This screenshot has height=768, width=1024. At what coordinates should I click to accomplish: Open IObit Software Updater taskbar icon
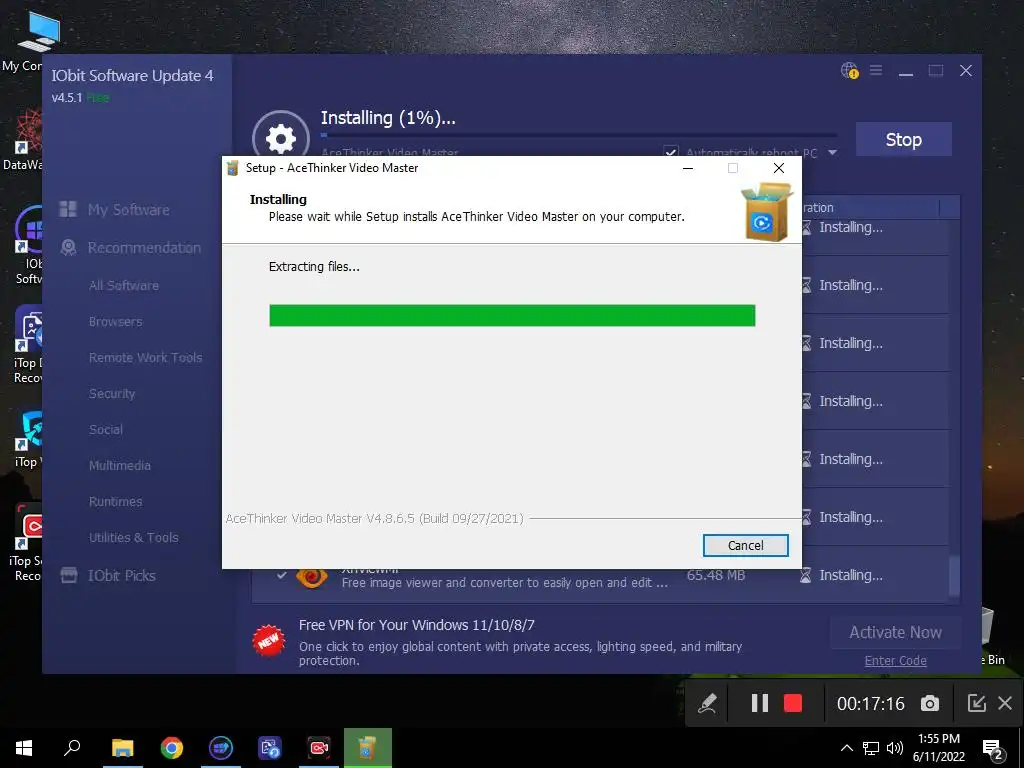(x=221, y=748)
